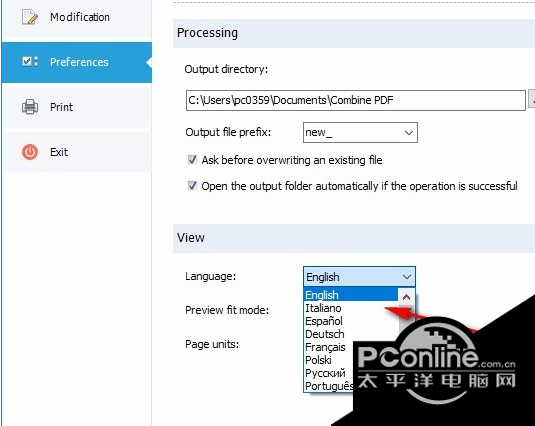
Task: Go to the Print menu item
Action: pyautogui.click(x=77, y=107)
